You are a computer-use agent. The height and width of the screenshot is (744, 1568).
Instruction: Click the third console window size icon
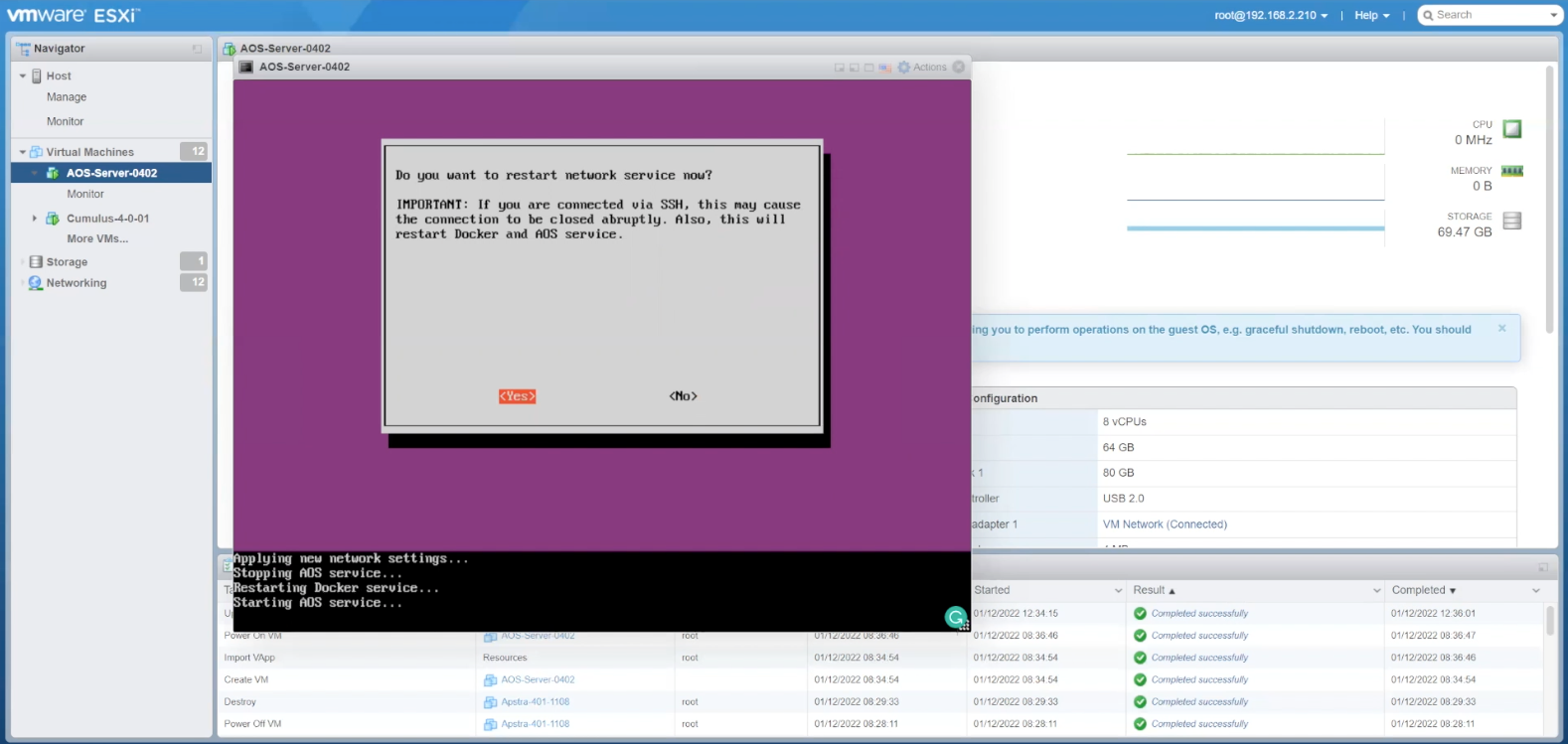869,68
